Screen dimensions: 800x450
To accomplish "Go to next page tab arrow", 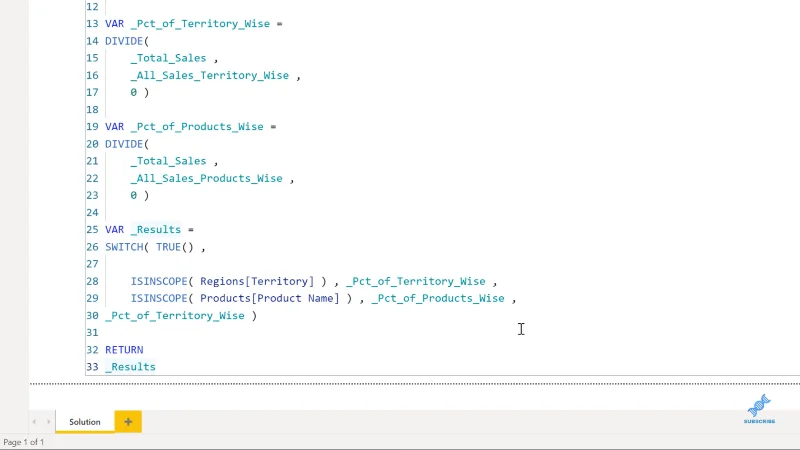I will pyautogui.click(x=48, y=422).
